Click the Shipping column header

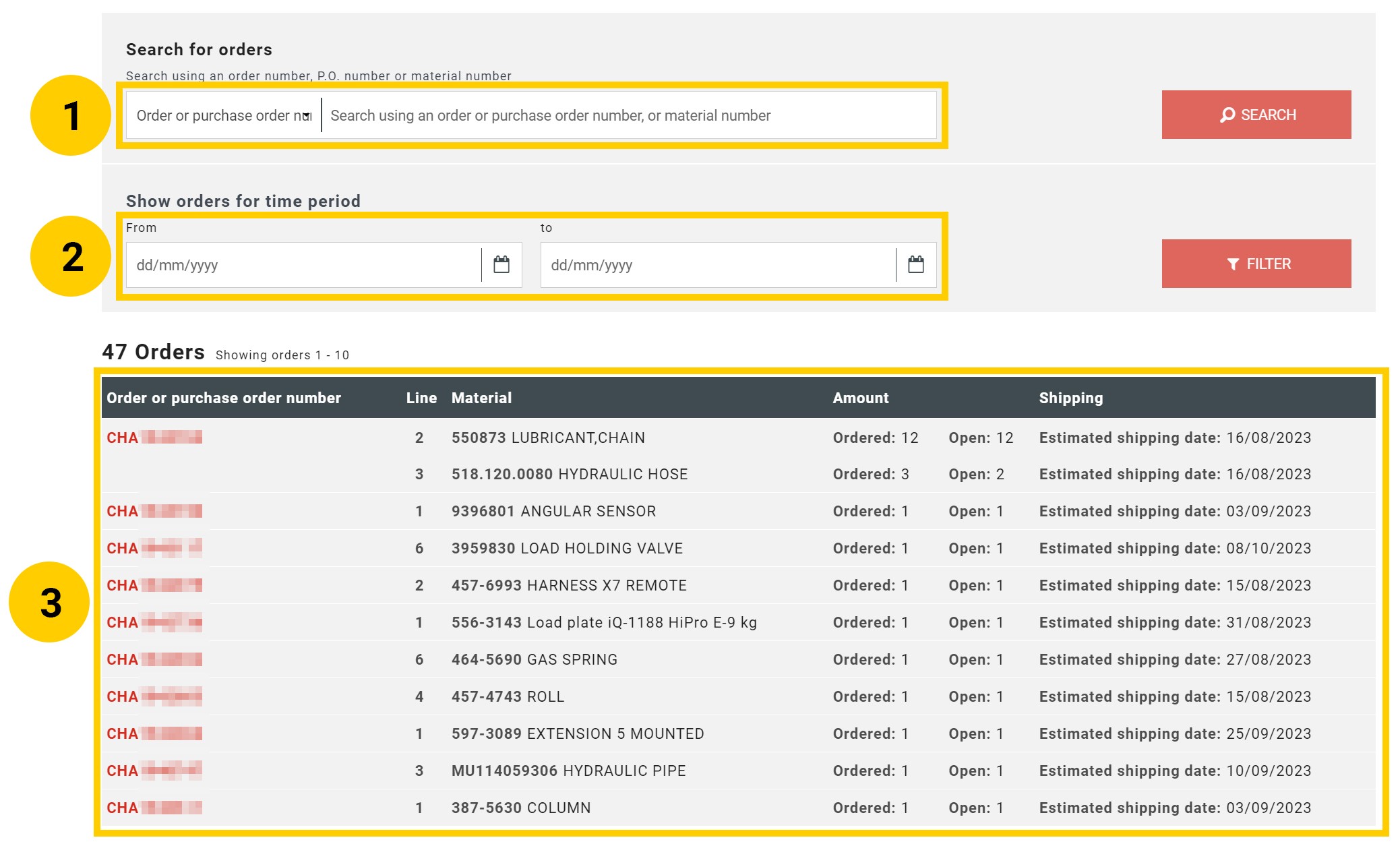1071,398
